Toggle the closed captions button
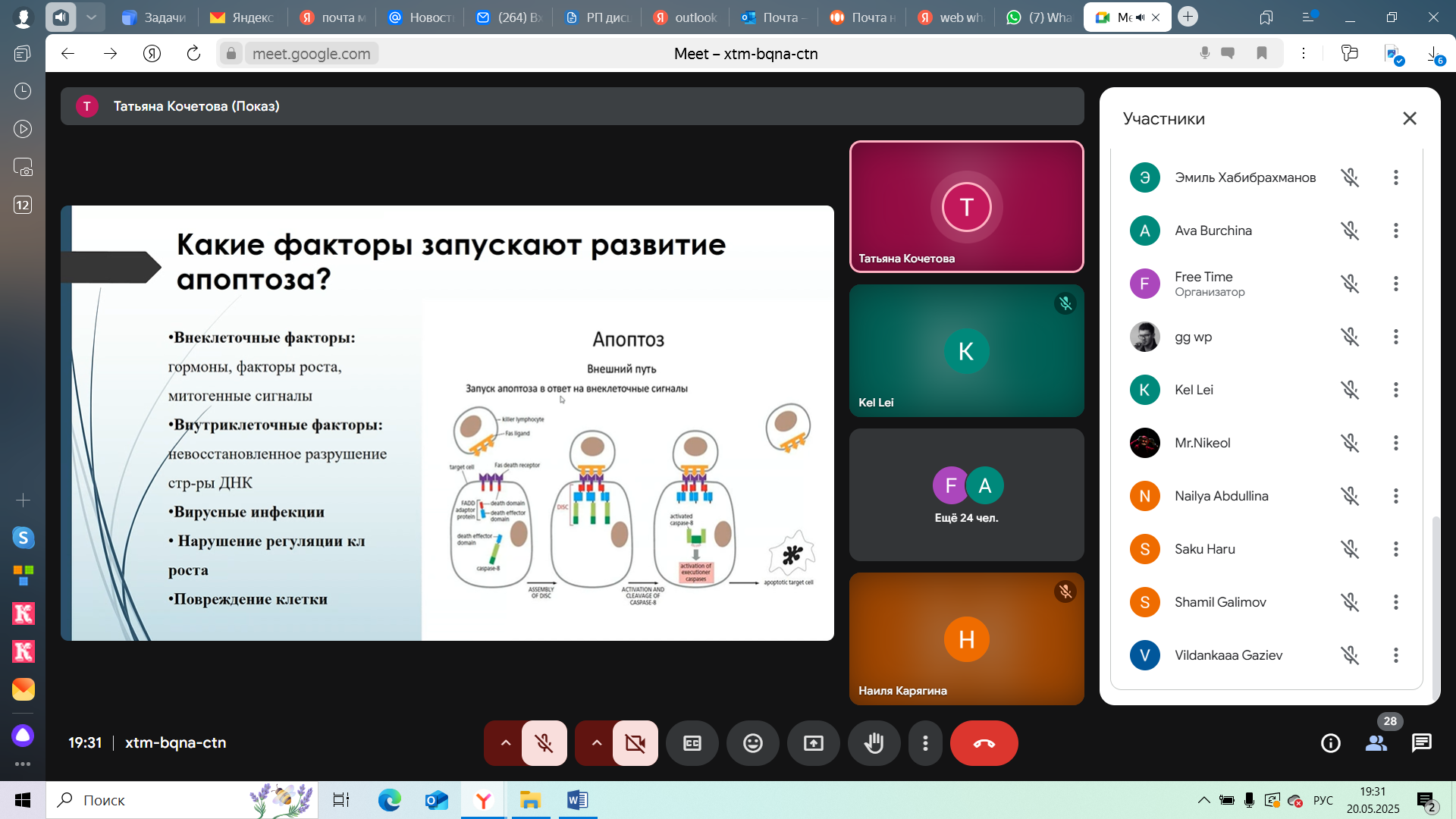Viewport: 1456px width, 819px height. click(692, 743)
